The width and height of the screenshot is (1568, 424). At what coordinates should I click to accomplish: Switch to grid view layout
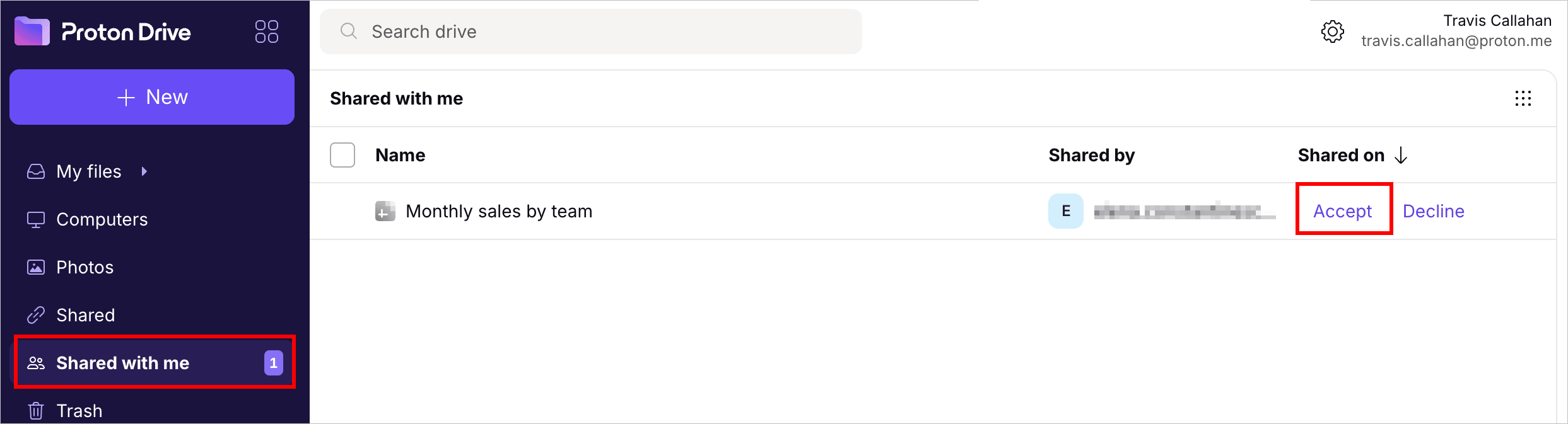coord(1524,98)
